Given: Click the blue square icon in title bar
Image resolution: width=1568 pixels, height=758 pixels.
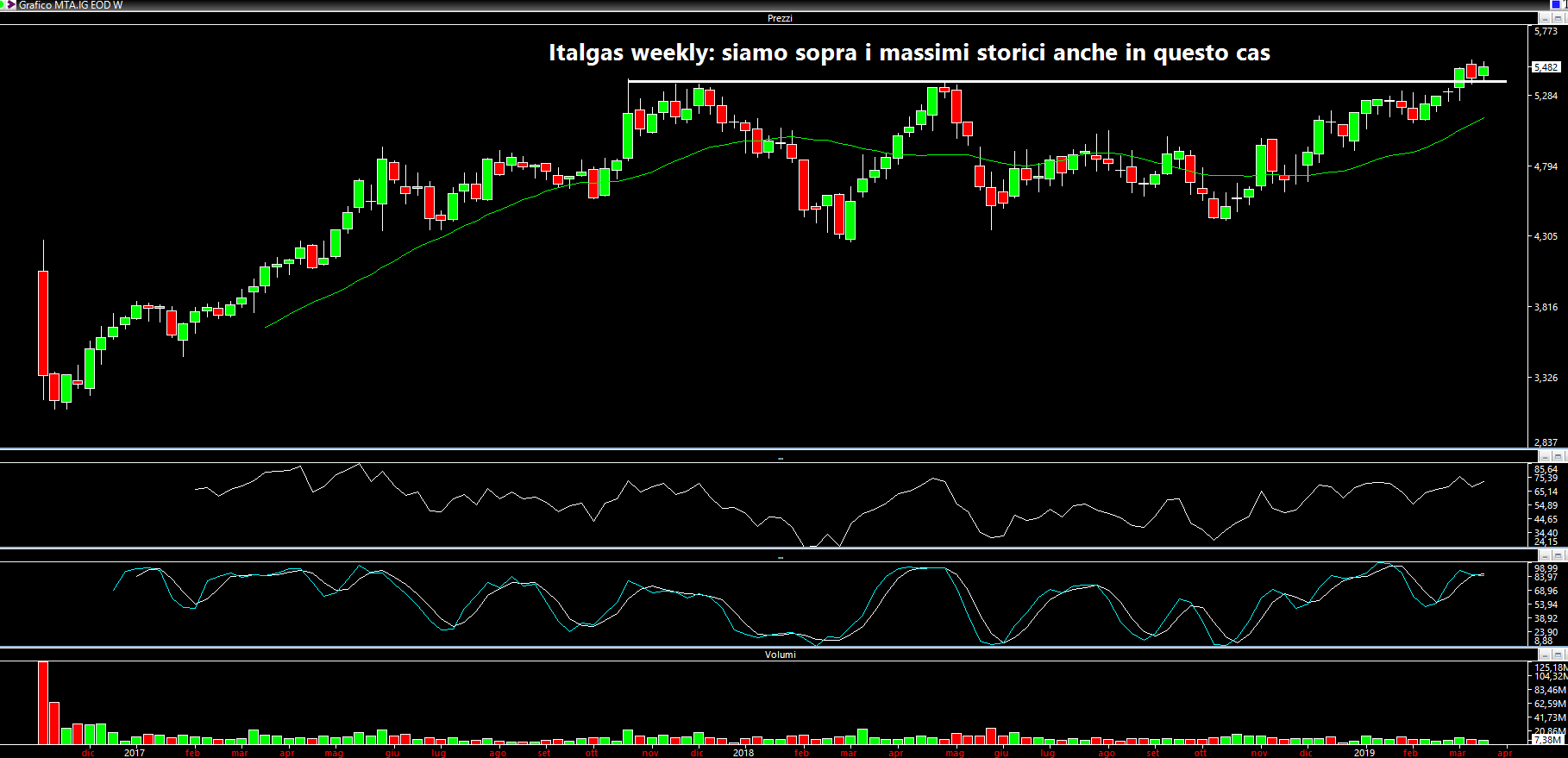Looking at the screenshot, I should click(x=1557, y=5).
